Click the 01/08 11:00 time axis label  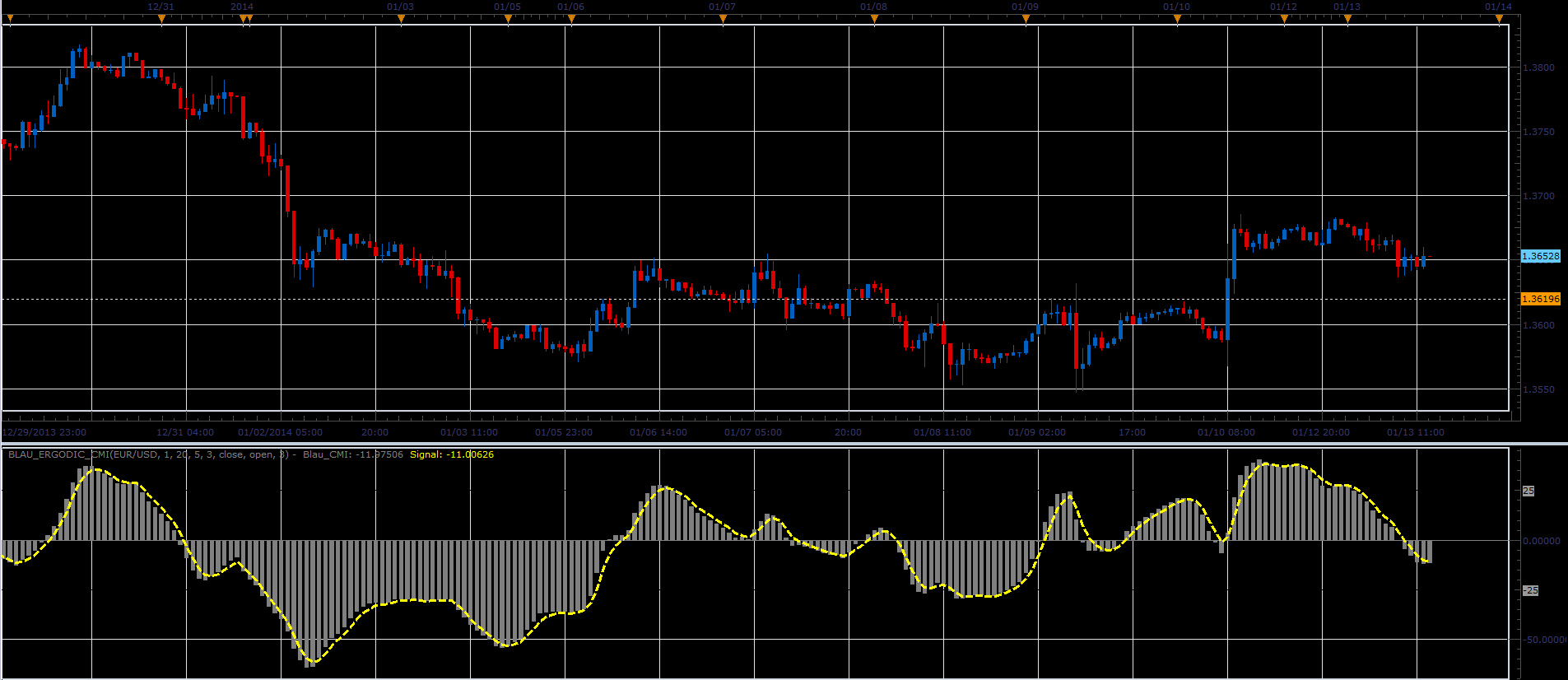coord(942,432)
